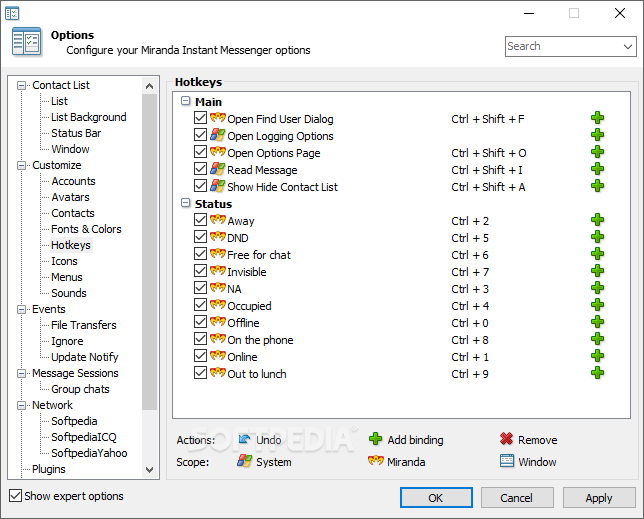Click the System scope flag icon in legend

(x=244, y=461)
